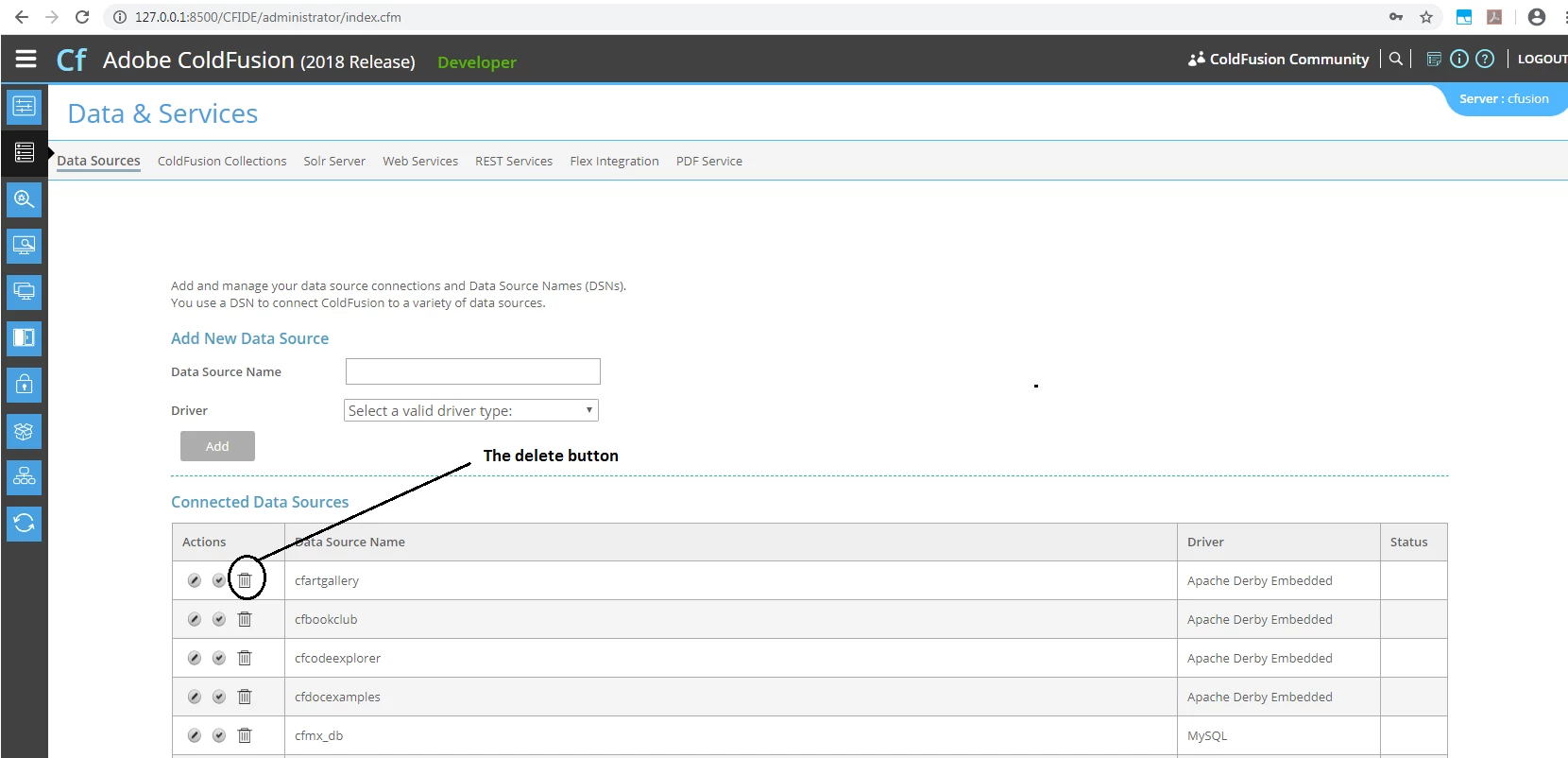The image size is (1568, 758).
Task: Click the Add data source button
Action: [217, 446]
